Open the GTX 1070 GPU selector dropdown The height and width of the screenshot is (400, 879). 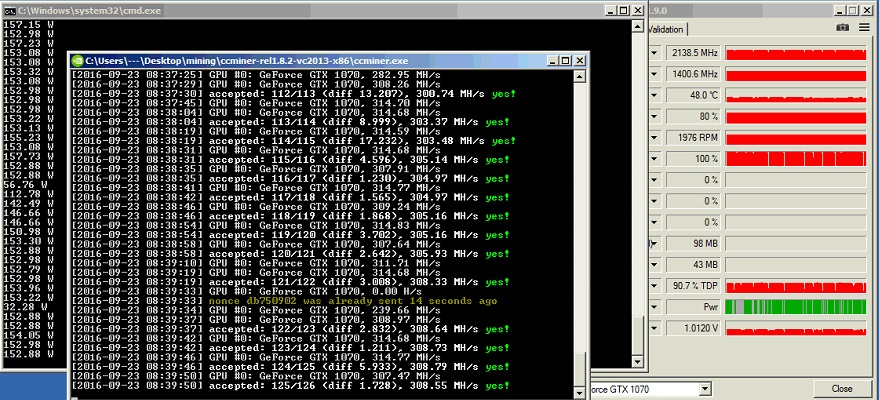[x=705, y=388]
